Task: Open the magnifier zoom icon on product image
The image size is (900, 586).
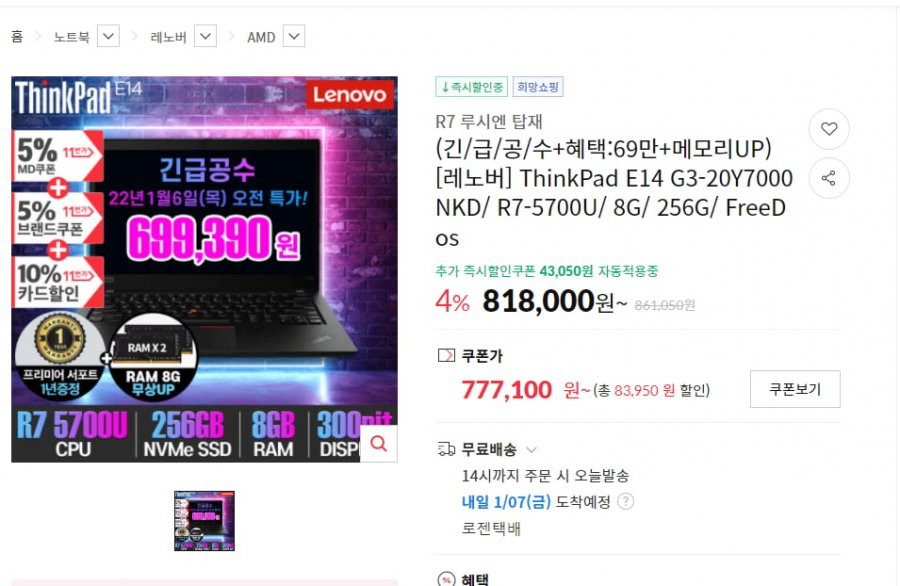Action: click(x=379, y=443)
